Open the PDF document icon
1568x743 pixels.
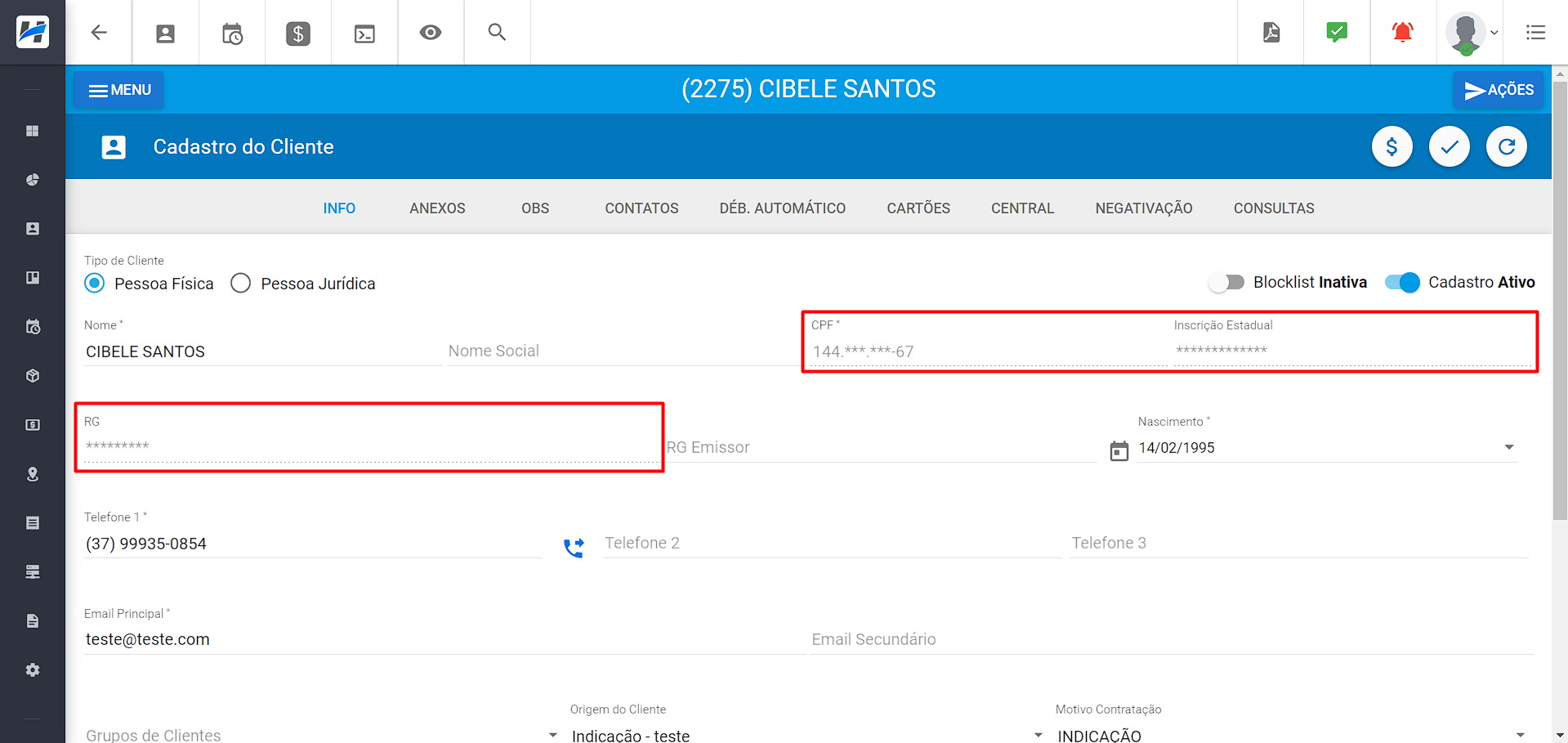coord(1271,33)
